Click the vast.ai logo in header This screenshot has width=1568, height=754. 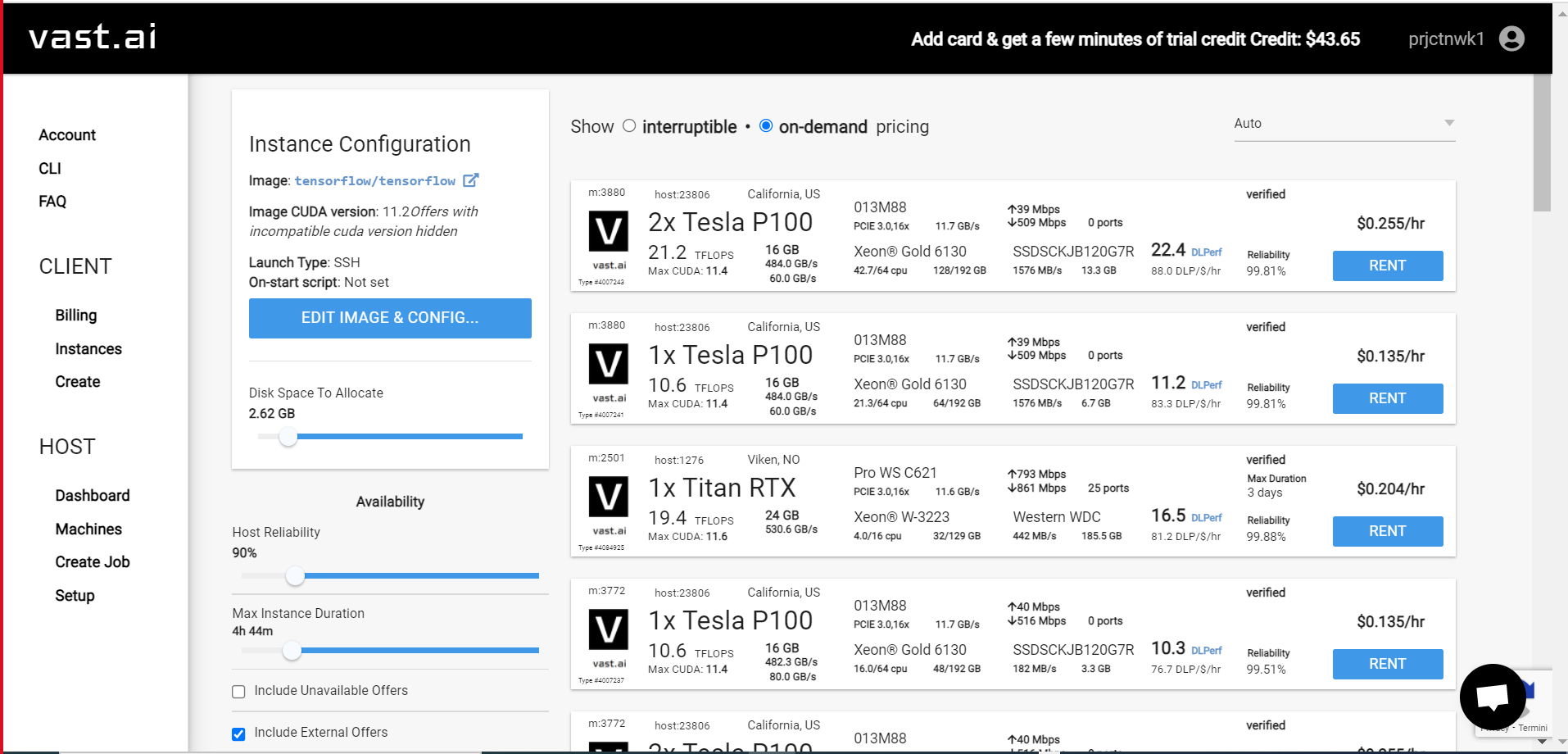(x=93, y=37)
